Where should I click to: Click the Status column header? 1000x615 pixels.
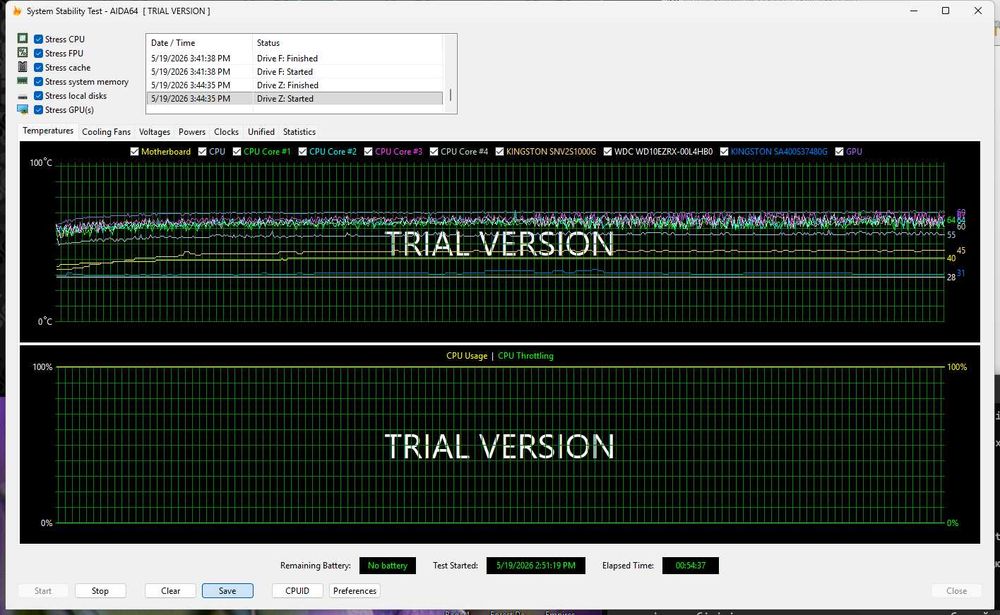[348, 43]
